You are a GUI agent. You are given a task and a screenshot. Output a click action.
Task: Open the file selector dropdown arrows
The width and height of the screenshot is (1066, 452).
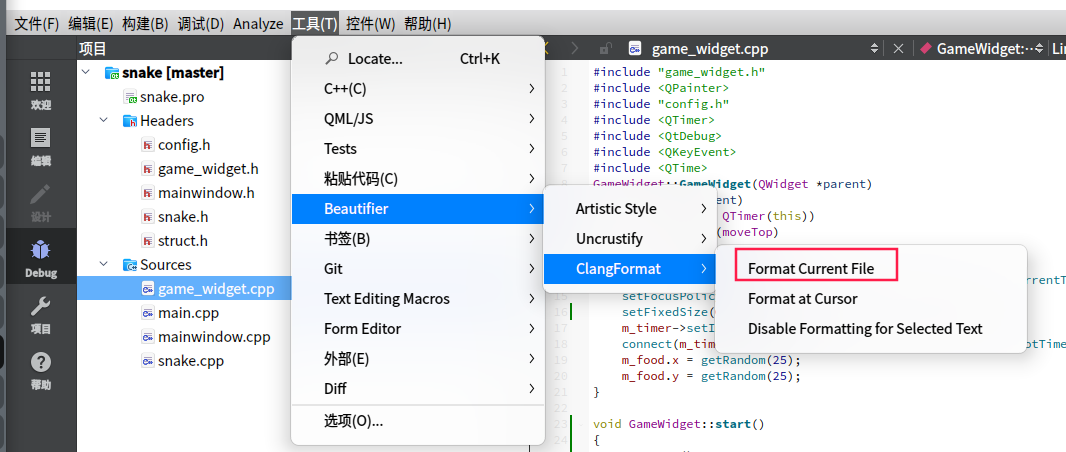tap(874, 49)
